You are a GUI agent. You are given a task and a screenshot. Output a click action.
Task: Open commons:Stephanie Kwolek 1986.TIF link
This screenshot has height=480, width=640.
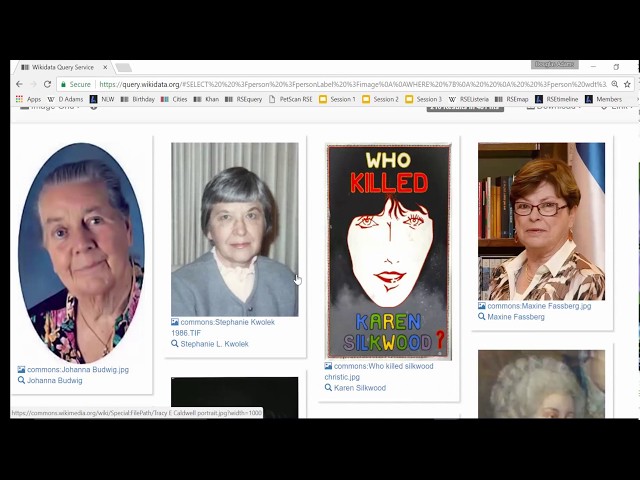tap(223, 327)
